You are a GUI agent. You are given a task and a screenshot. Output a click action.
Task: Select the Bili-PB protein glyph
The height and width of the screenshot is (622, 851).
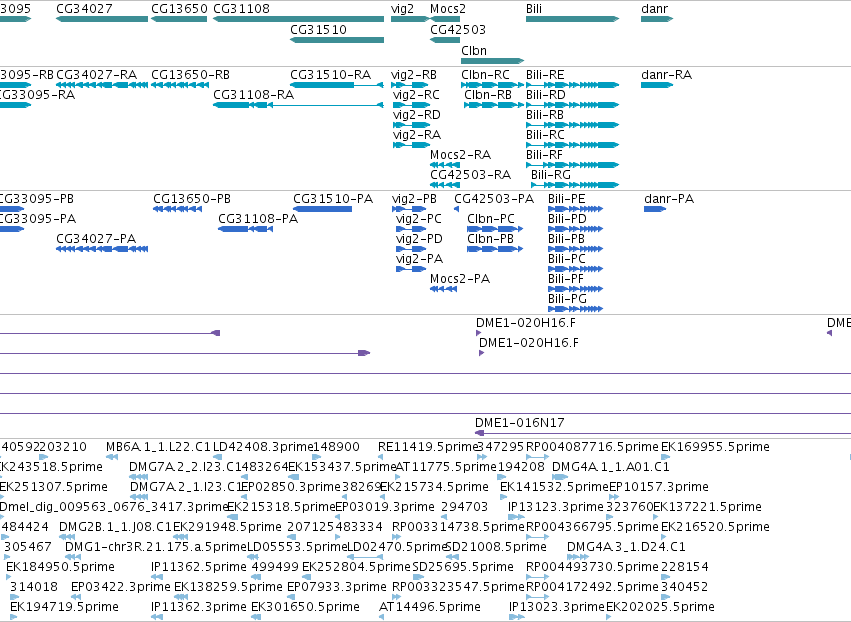point(575,249)
